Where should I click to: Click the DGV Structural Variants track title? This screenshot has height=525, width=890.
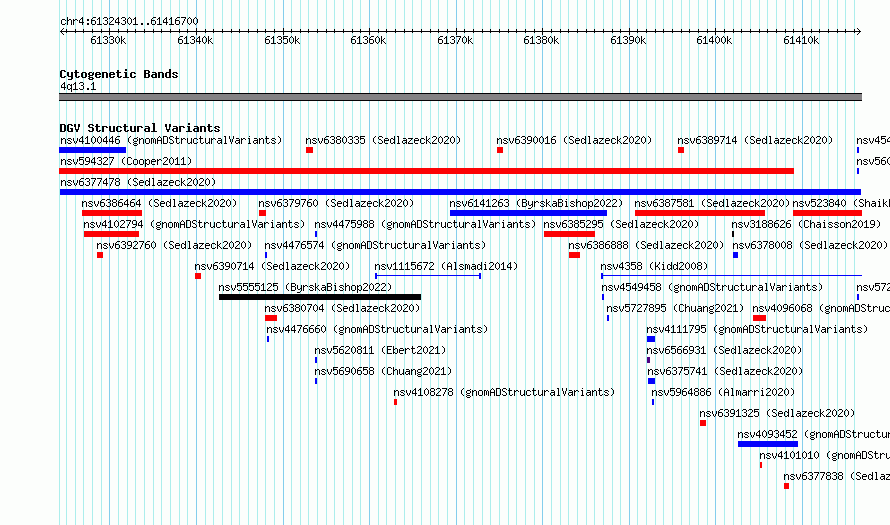point(140,128)
